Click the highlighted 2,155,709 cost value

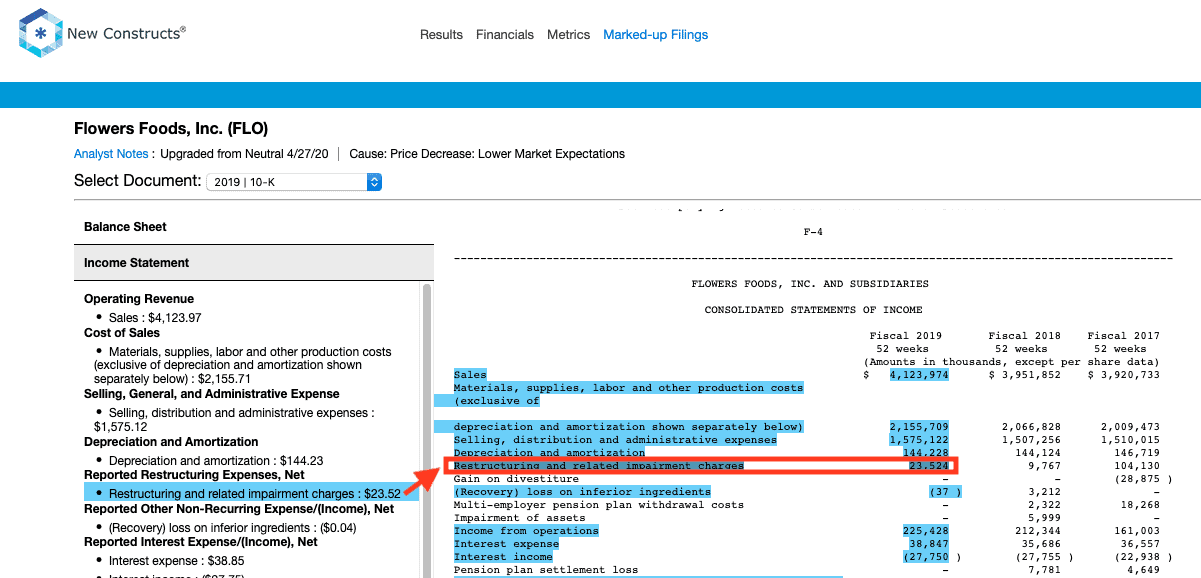point(919,427)
